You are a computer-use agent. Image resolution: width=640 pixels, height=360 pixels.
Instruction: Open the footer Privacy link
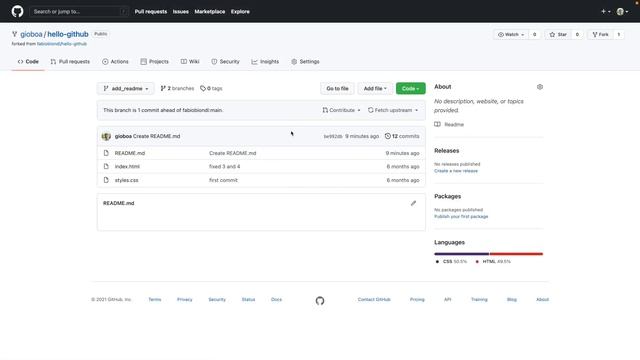[184, 300]
